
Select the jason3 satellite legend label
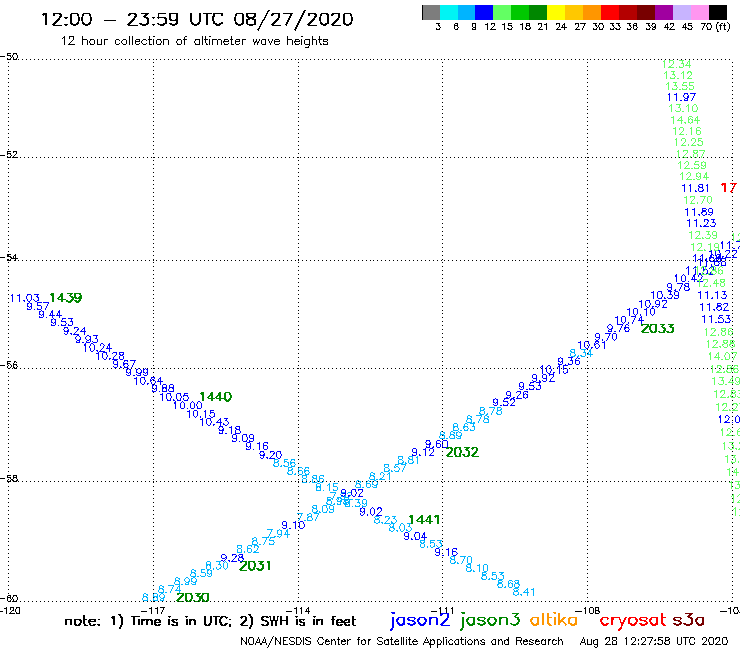pyautogui.click(x=490, y=621)
